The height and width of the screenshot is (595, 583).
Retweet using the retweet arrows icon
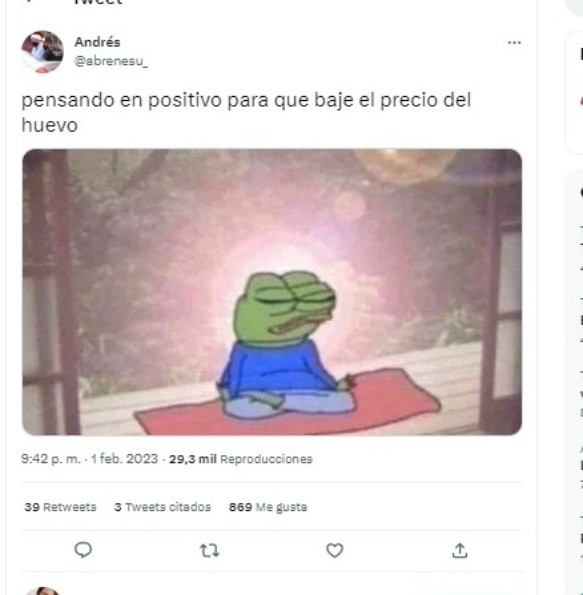(x=210, y=550)
